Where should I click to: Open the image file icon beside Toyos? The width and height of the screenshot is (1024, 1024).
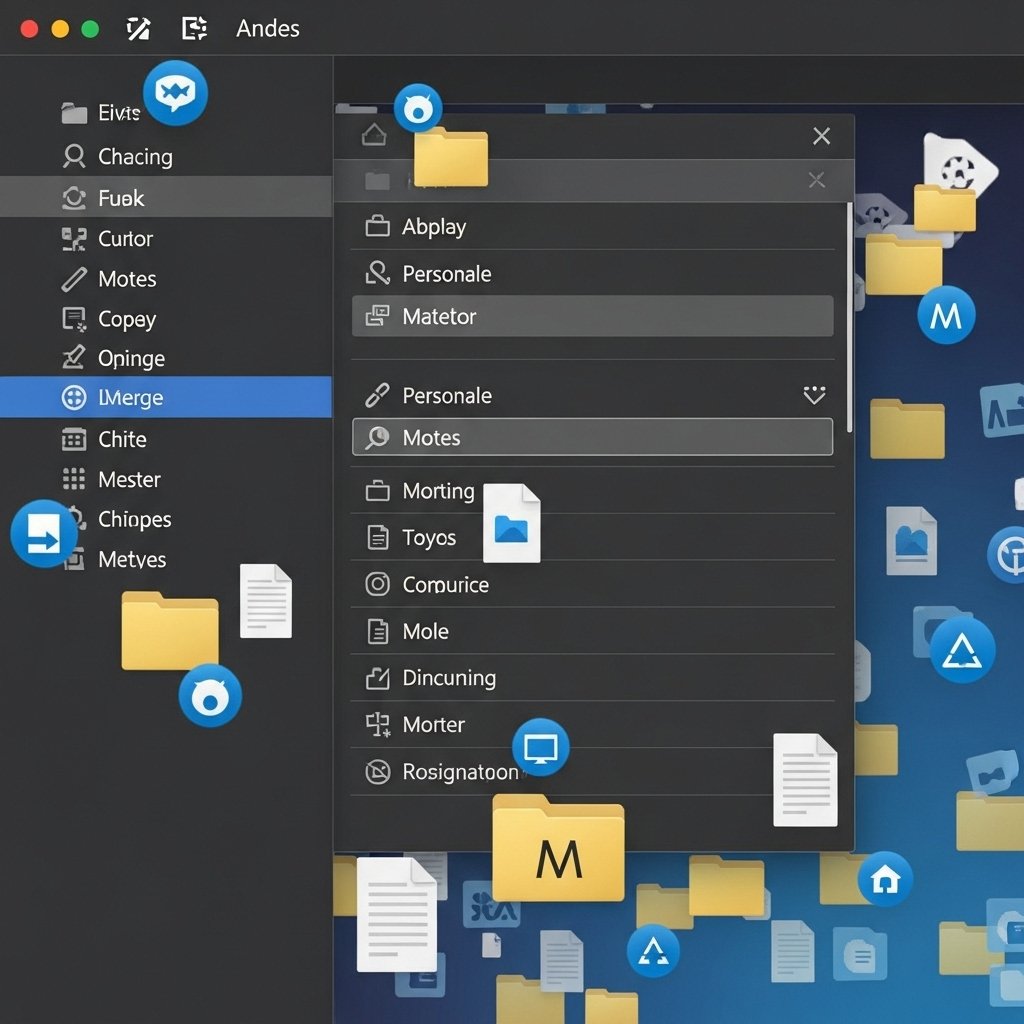tap(511, 523)
